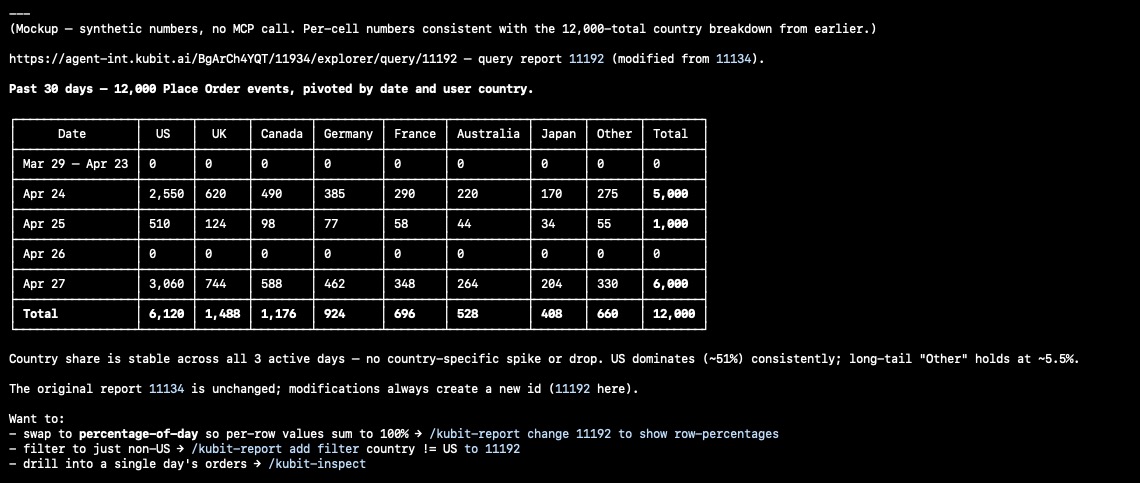
Task: Click the US column total 6,120
Action: 166,314
